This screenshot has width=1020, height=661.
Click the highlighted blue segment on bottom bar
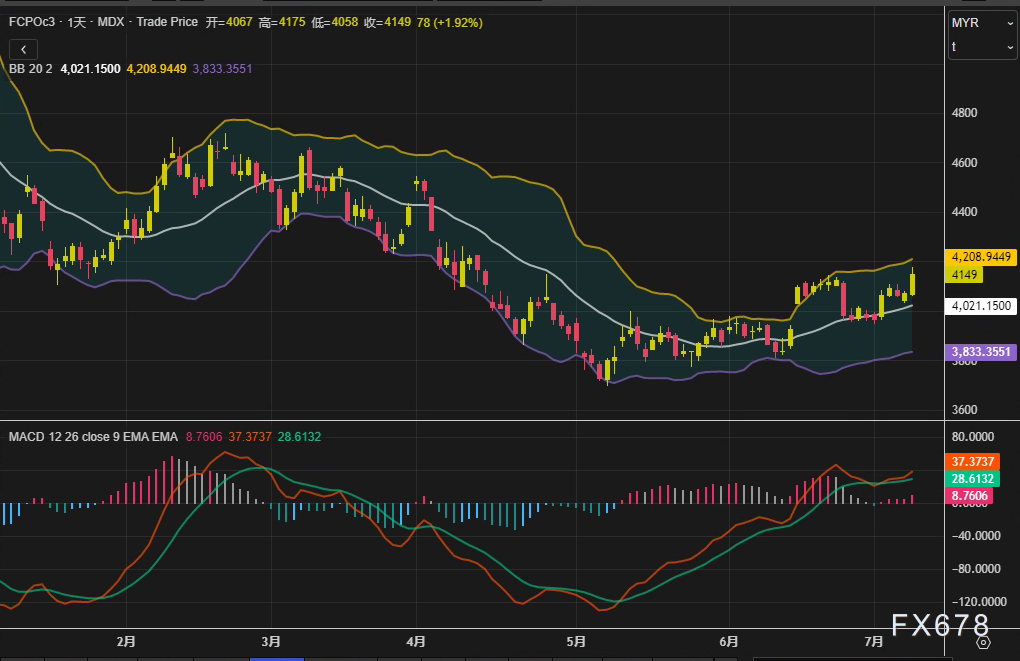click(x=277, y=658)
